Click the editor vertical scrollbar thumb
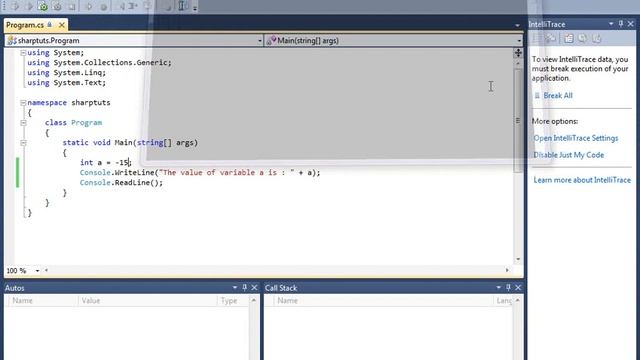Image resolution: width=640 pixels, height=360 pixels. point(518,120)
